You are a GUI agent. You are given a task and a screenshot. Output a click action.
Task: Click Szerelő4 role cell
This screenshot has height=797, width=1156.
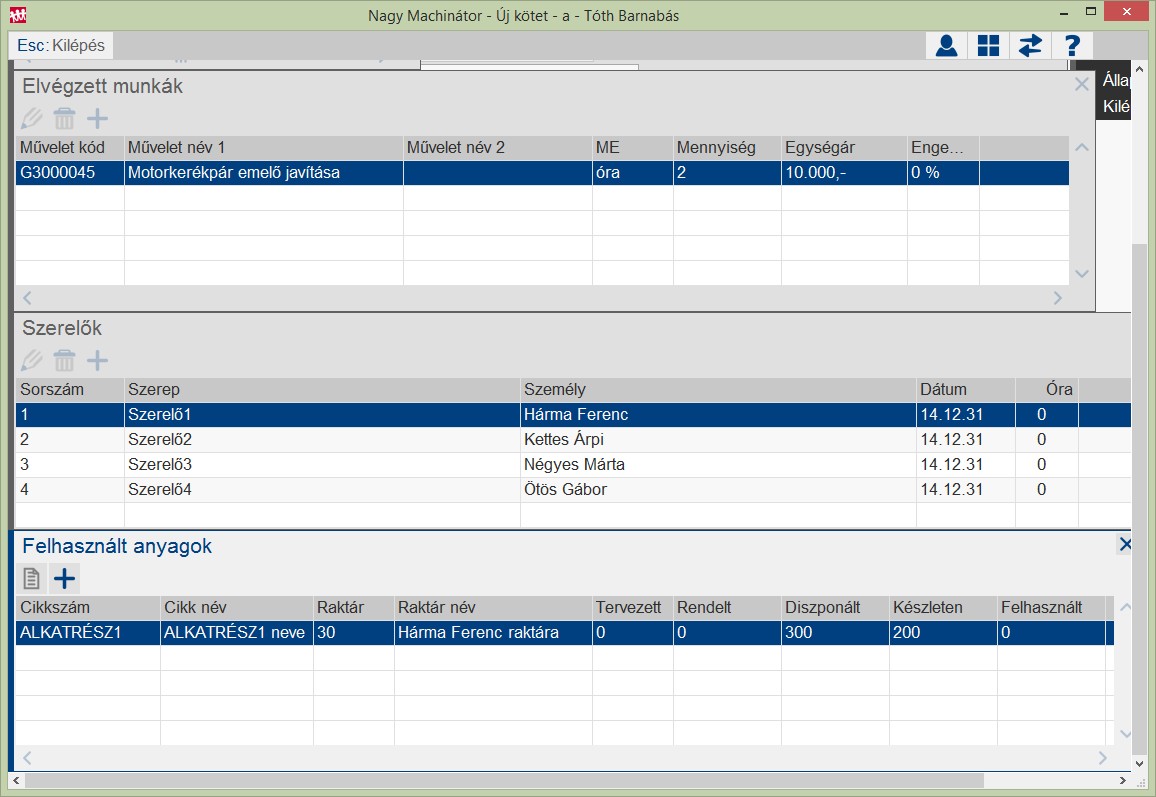pyautogui.click(x=322, y=490)
